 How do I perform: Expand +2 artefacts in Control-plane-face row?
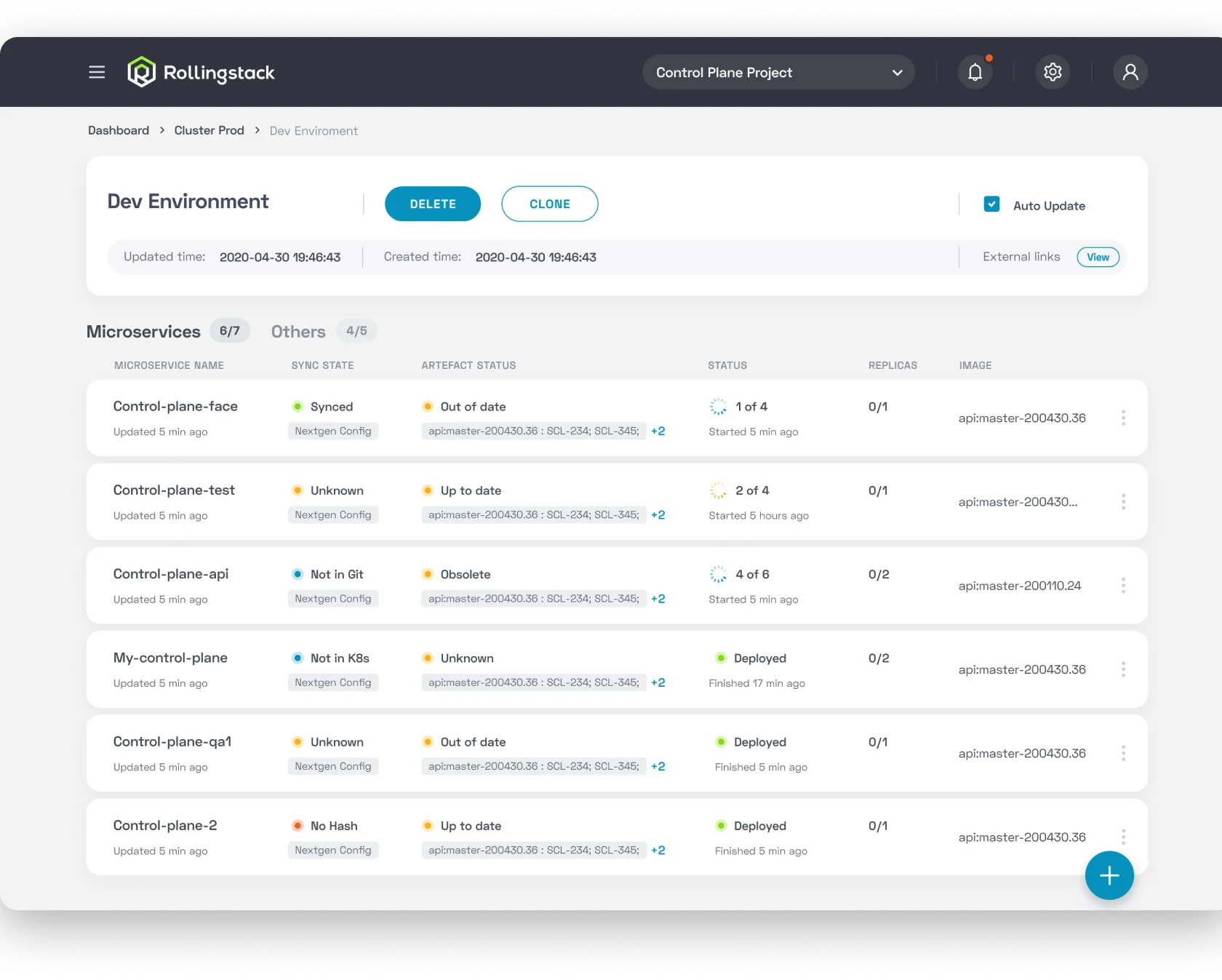coord(658,431)
